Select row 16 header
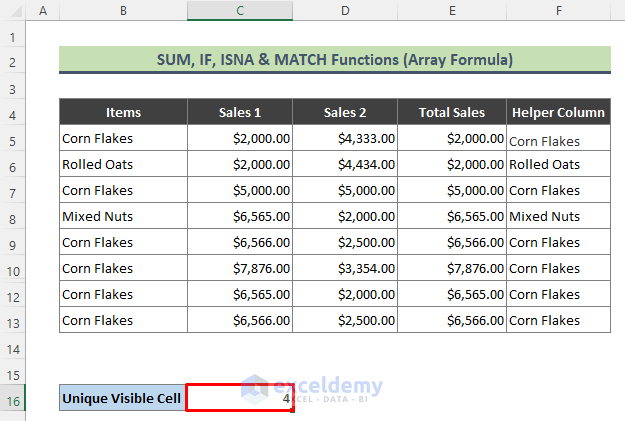 (12, 398)
